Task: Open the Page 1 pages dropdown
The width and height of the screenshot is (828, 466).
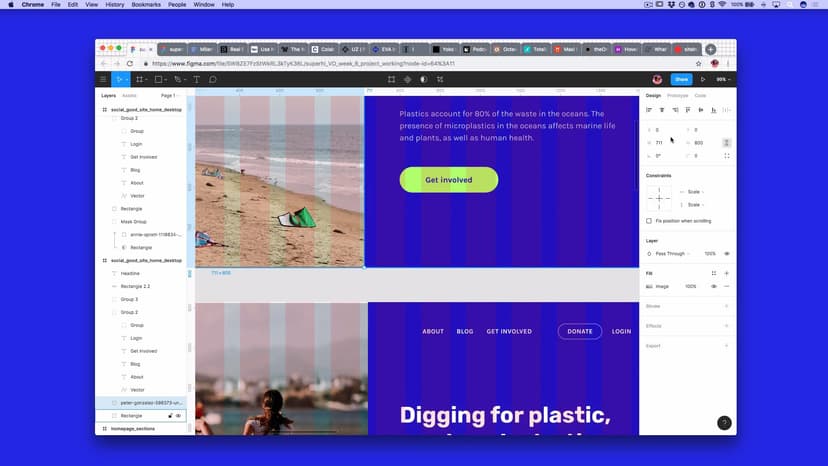Action: point(169,95)
